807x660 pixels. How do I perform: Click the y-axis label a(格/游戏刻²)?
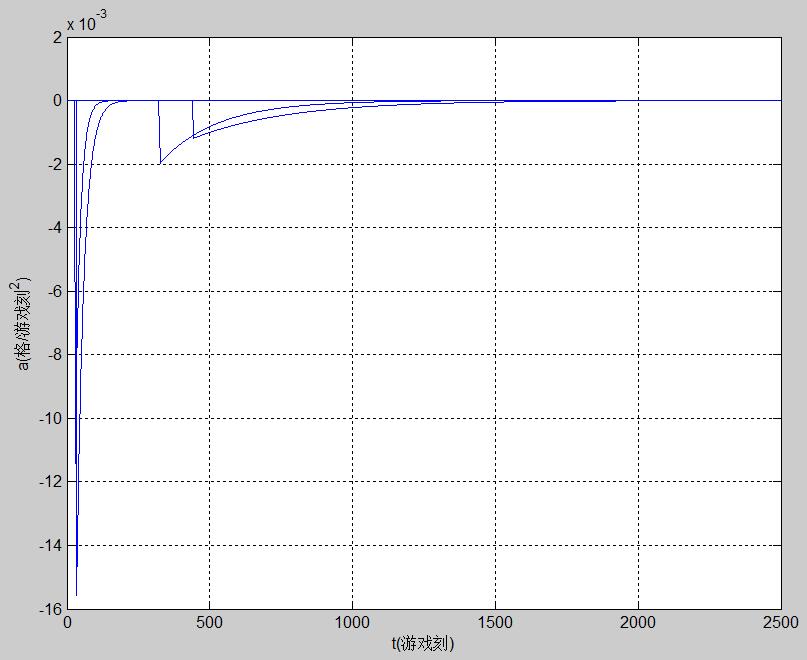[x=22, y=323]
